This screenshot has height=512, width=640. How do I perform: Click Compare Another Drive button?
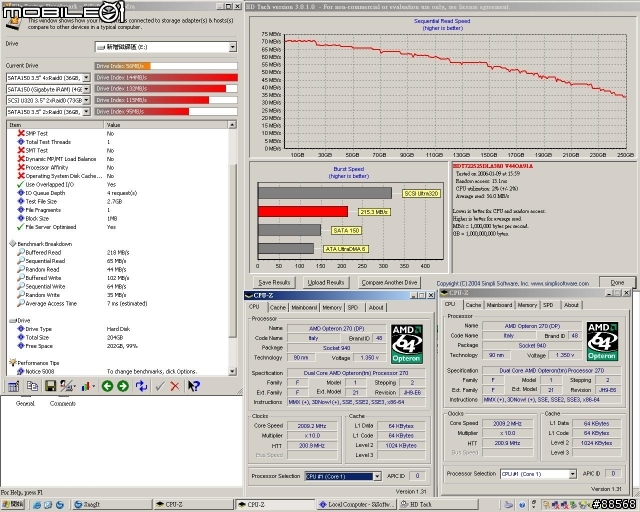[389, 283]
